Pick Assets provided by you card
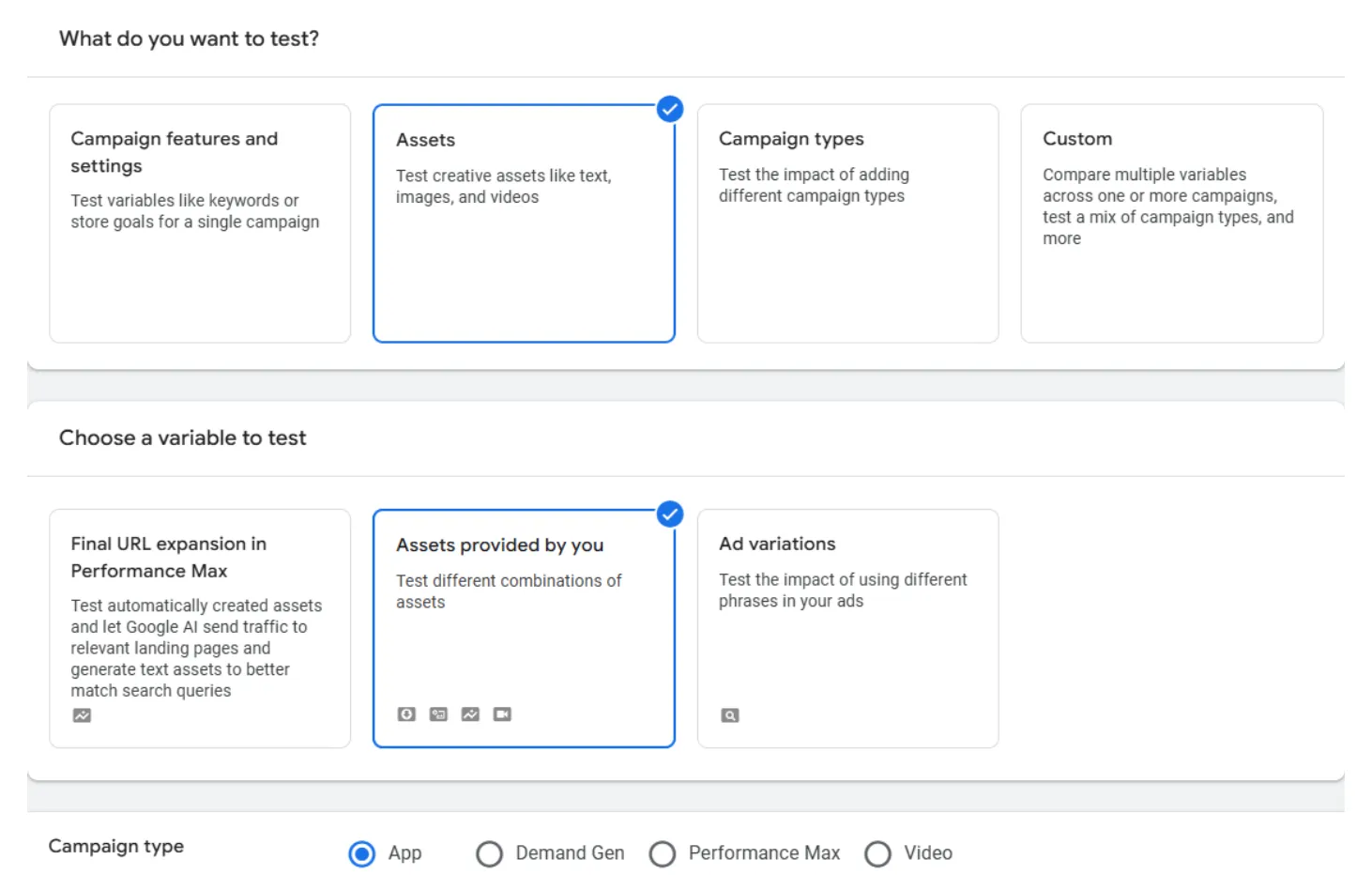1372x890 pixels. (x=524, y=628)
